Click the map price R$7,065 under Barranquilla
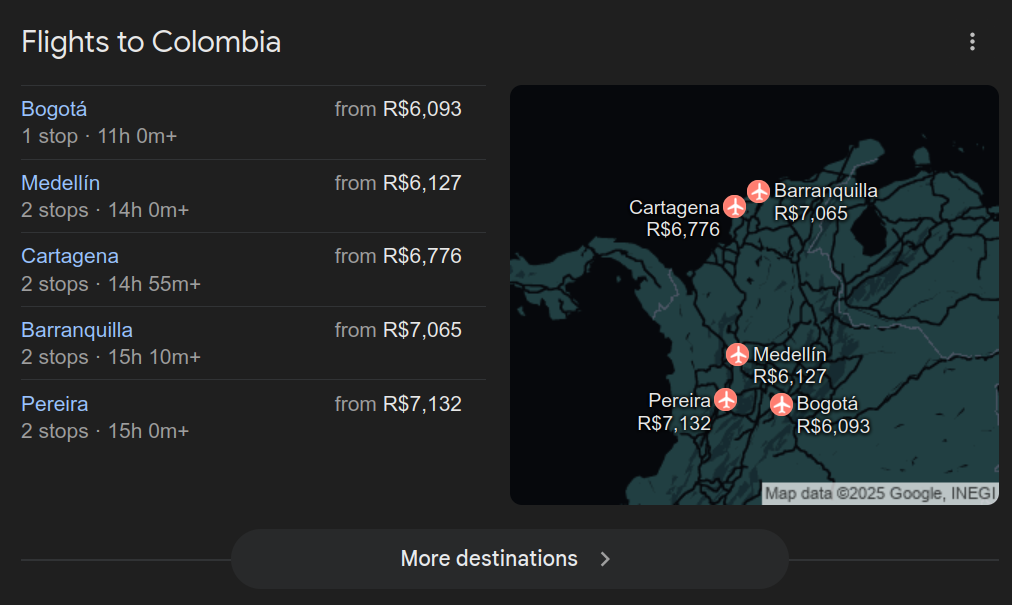 click(x=811, y=213)
